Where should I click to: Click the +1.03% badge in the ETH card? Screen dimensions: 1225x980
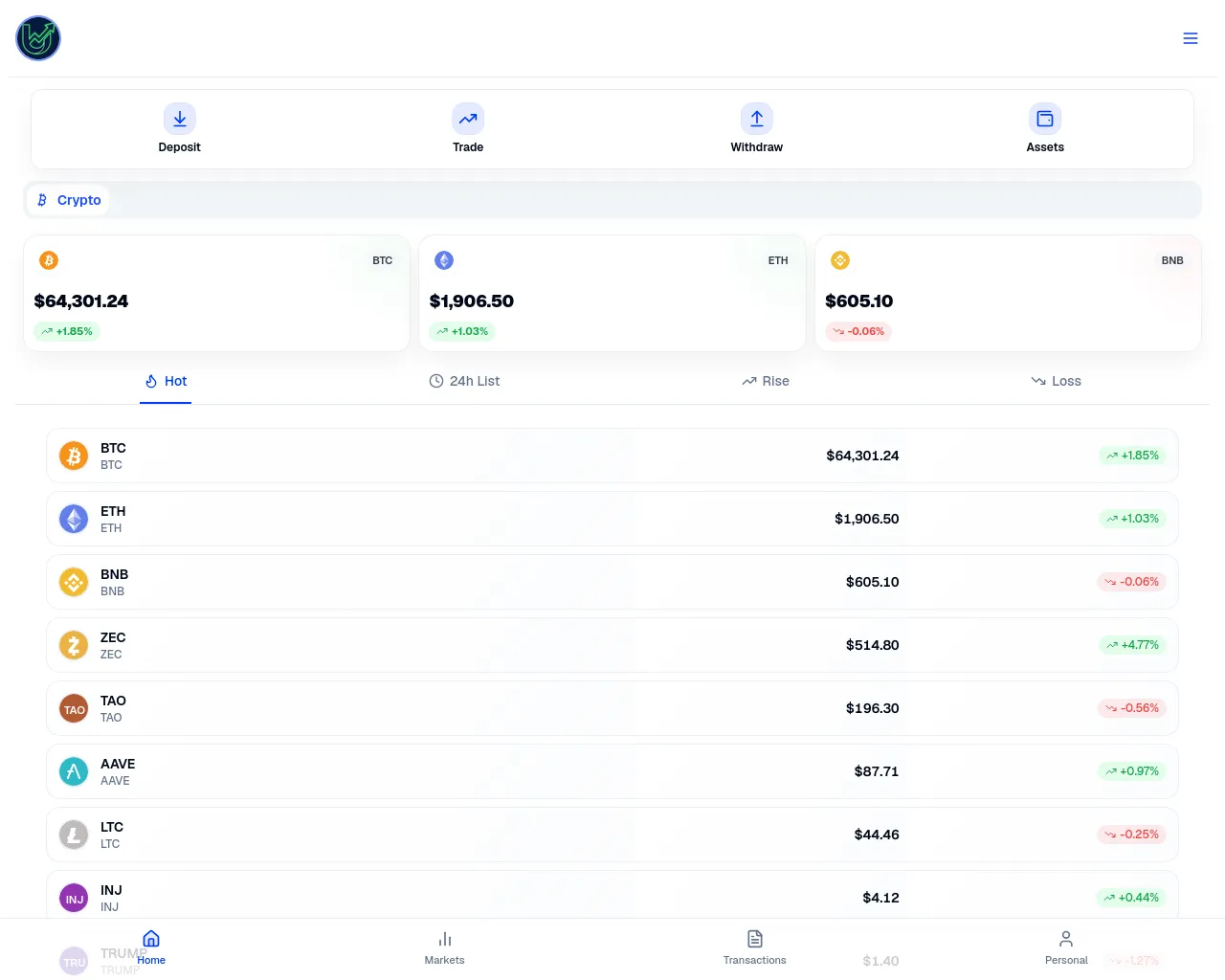tap(462, 331)
